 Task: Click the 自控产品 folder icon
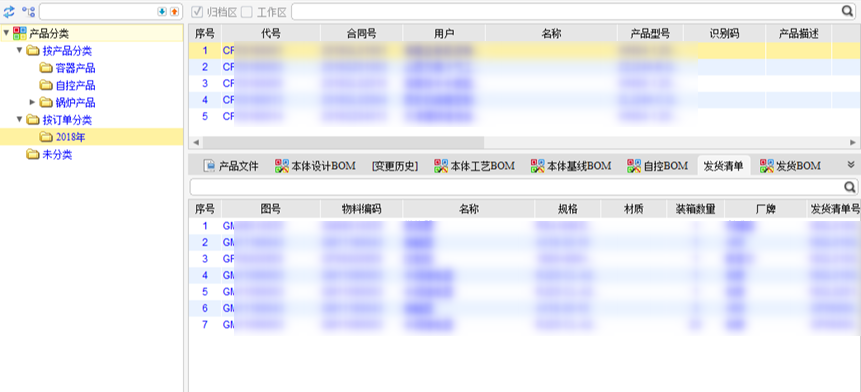click(46, 85)
